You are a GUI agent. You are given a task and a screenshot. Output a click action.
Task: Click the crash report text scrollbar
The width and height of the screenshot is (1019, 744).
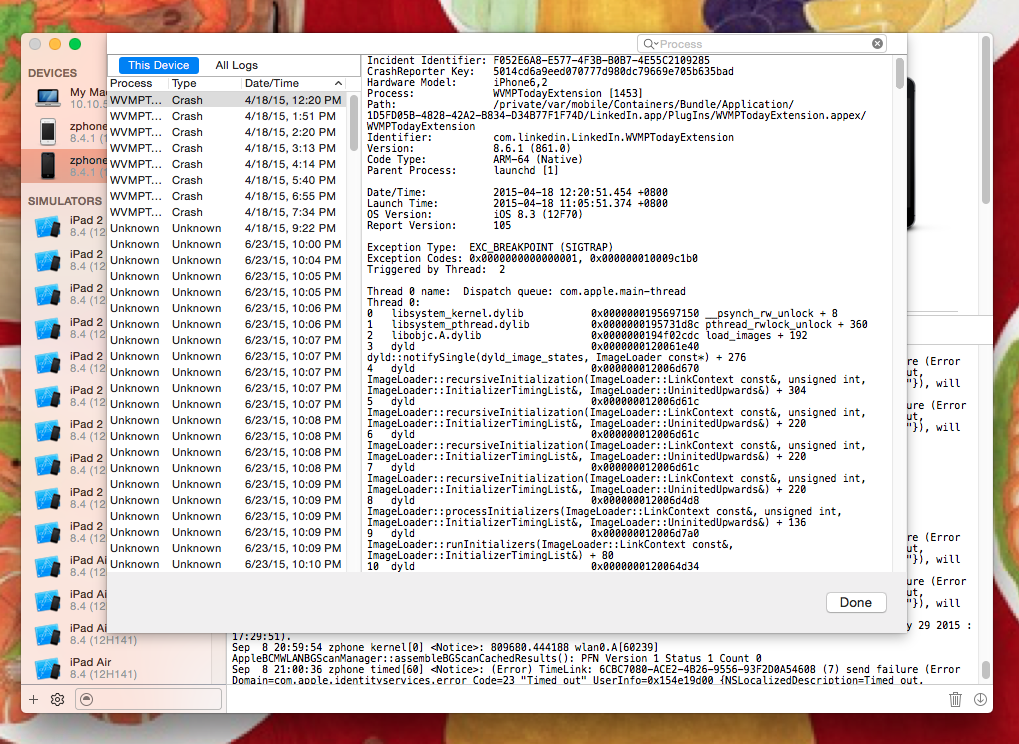point(900,80)
